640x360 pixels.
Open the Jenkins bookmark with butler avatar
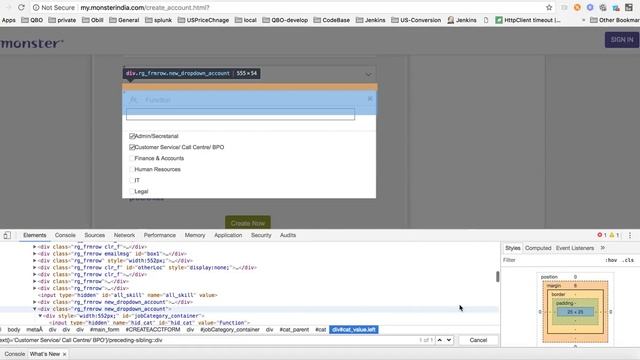pos(462,20)
